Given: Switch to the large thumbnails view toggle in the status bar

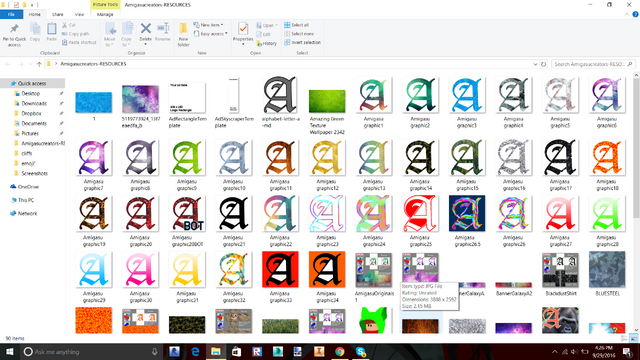Looking at the screenshot, I should coord(633,338).
